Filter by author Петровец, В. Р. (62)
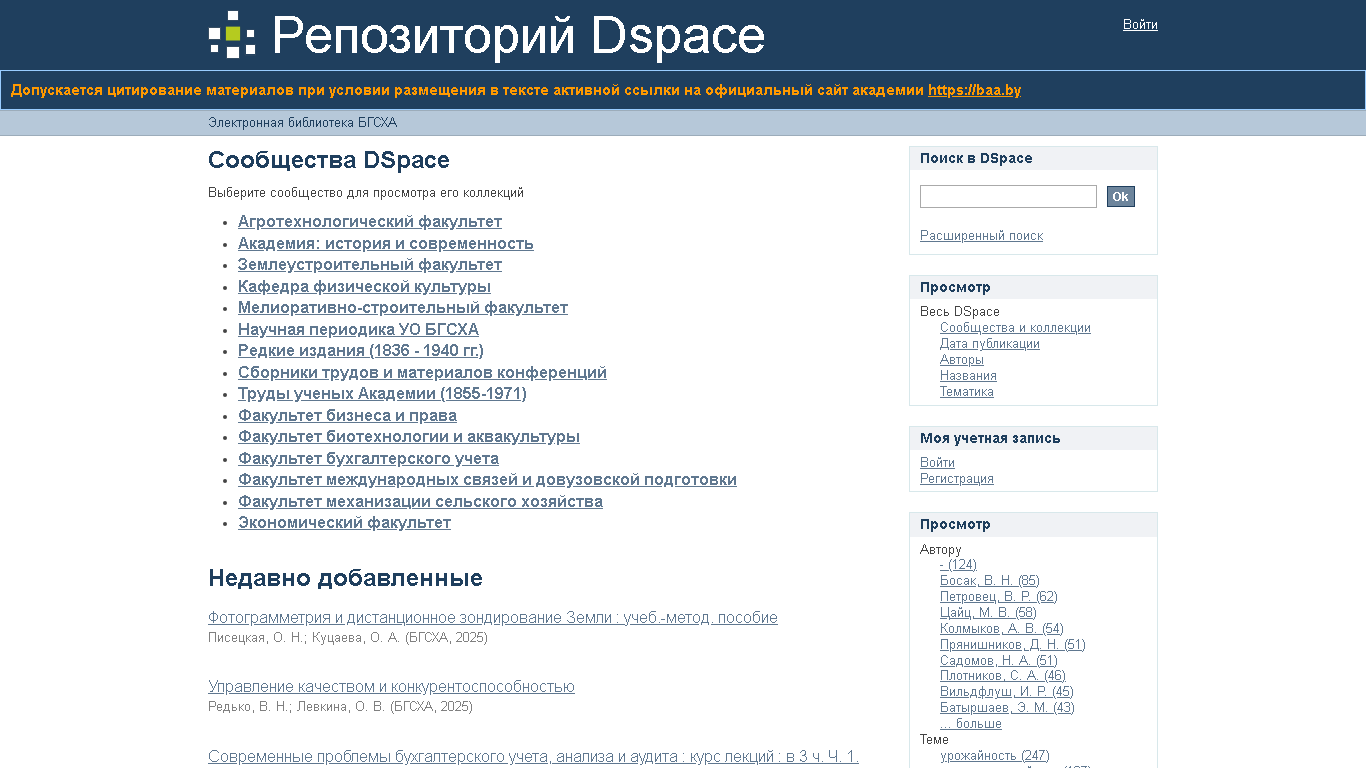The width and height of the screenshot is (1366, 768). pos(998,597)
